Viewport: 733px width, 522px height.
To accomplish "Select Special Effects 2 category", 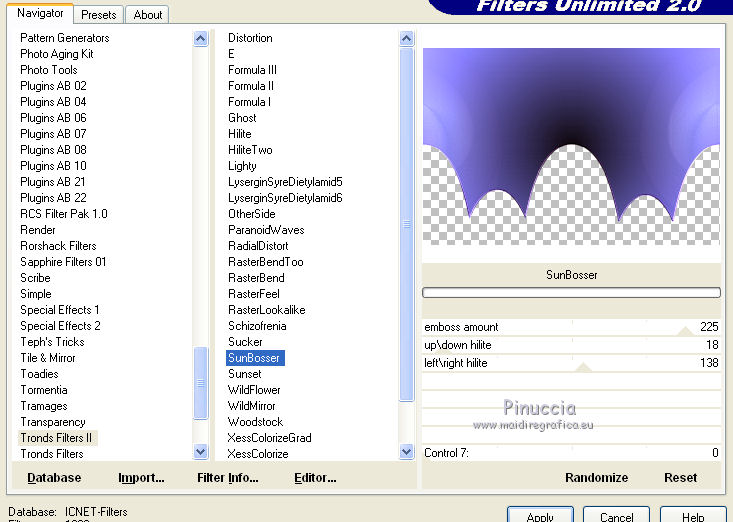I will [60, 326].
